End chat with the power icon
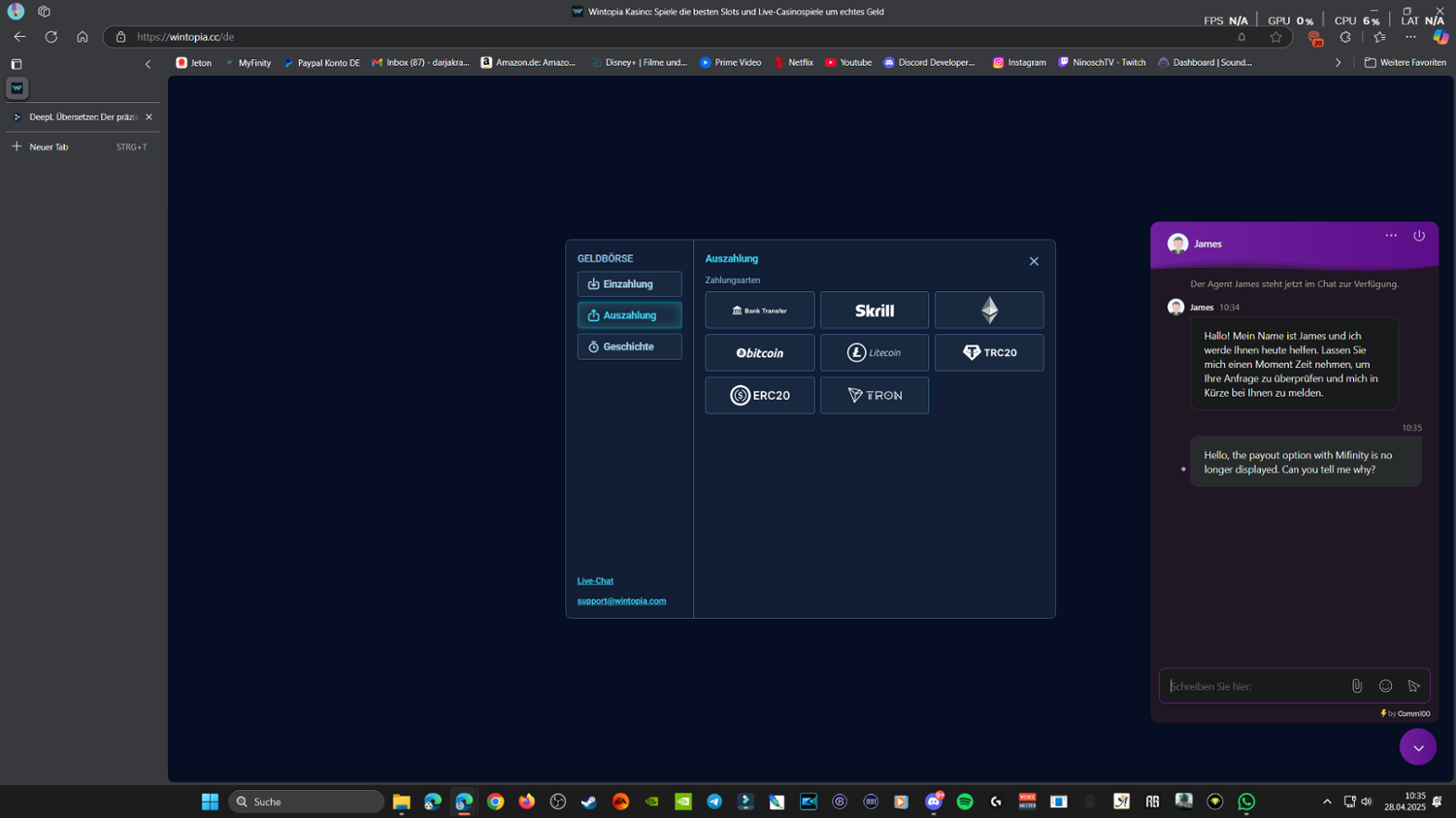This screenshot has width=1456, height=818. click(1419, 236)
